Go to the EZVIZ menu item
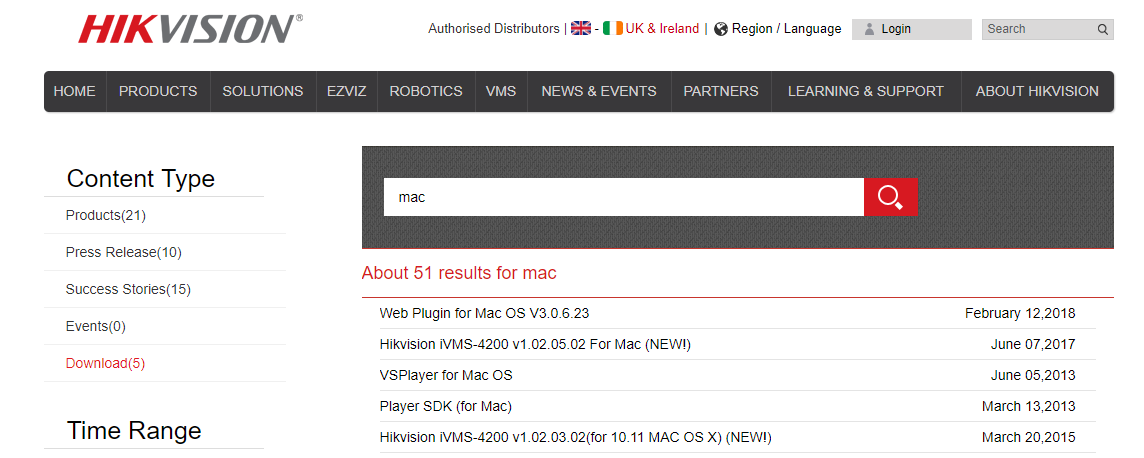Viewport: 1144px width, 458px height. coord(346,91)
